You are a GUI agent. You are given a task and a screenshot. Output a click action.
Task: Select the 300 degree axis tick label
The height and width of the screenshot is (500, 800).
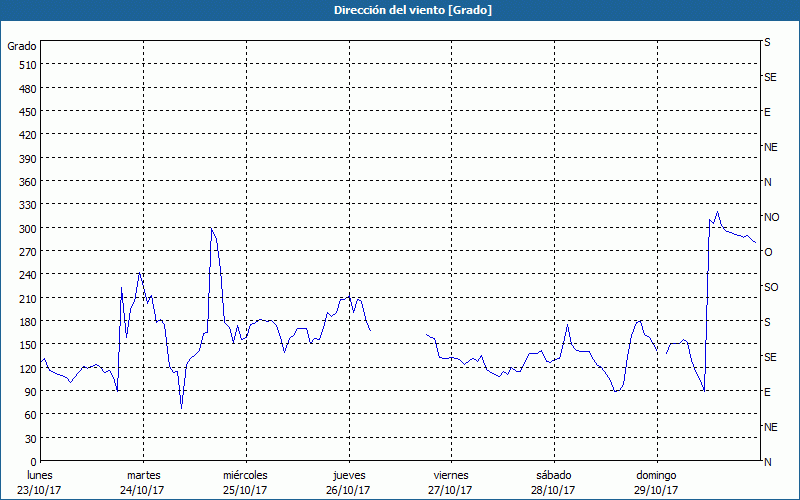click(x=27, y=228)
